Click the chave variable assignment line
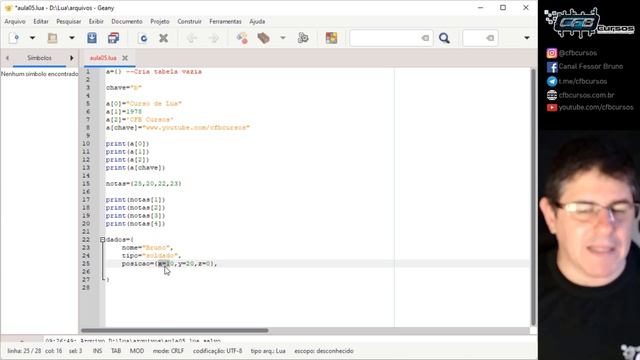The image size is (640, 360). click(x=124, y=87)
